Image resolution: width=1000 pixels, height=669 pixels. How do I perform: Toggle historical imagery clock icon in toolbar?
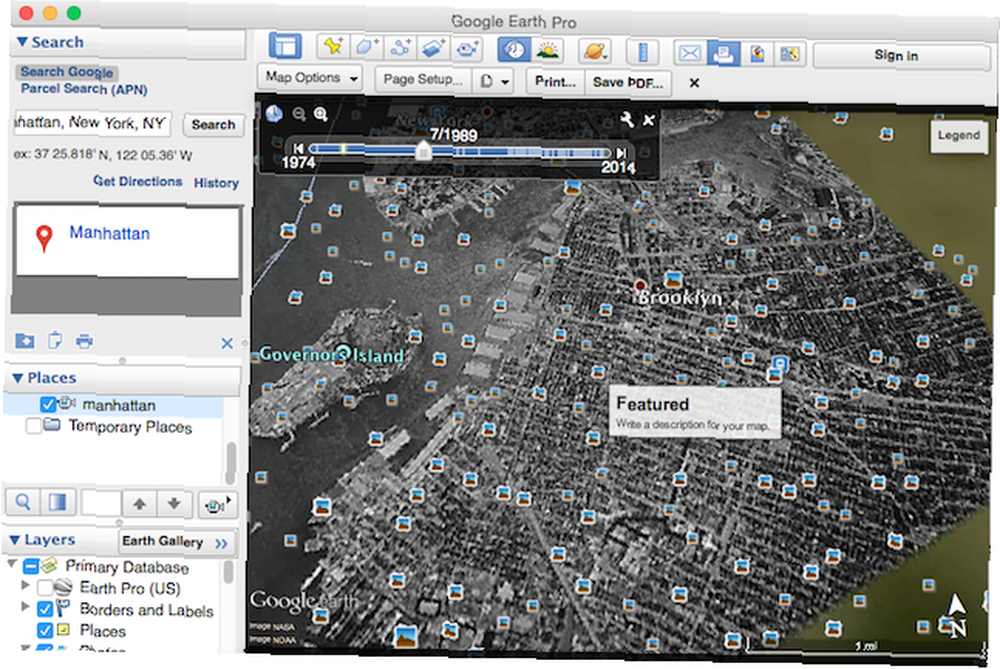tap(514, 49)
